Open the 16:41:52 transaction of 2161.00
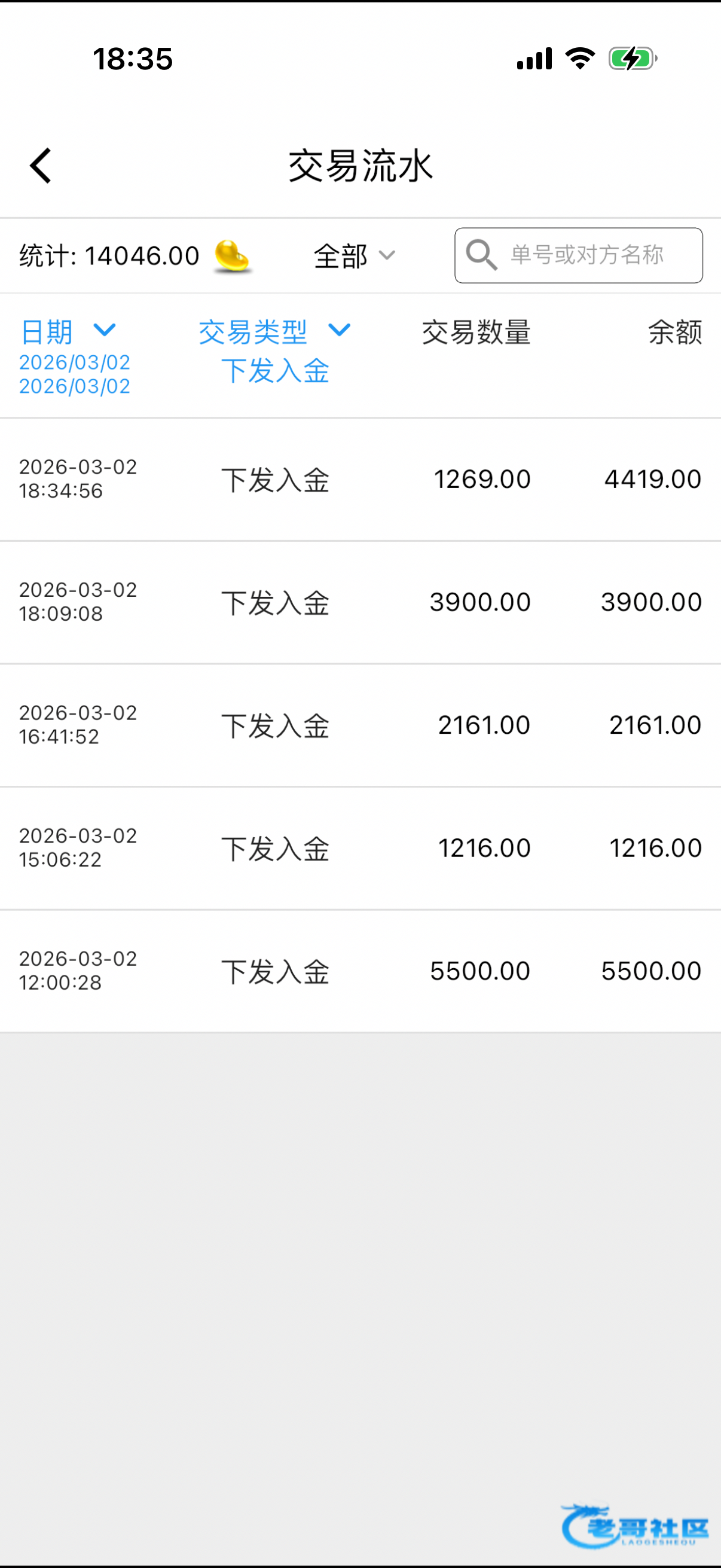Image resolution: width=721 pixels, height=1568 pixels. tap(360, 725)
